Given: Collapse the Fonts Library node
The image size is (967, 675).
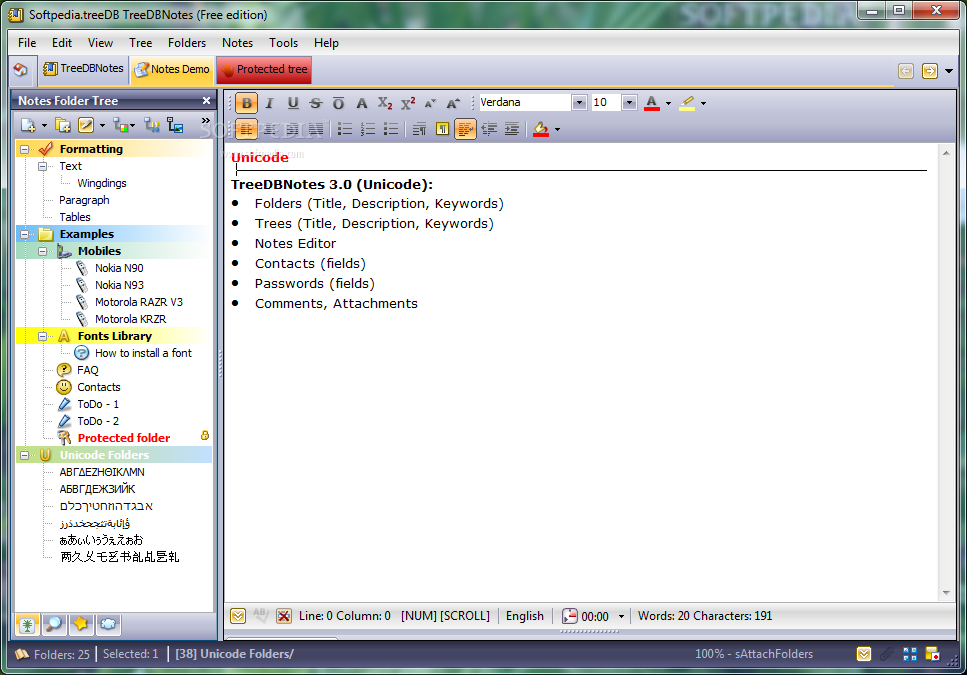Looking at the screenshot, I should (43, 337).
